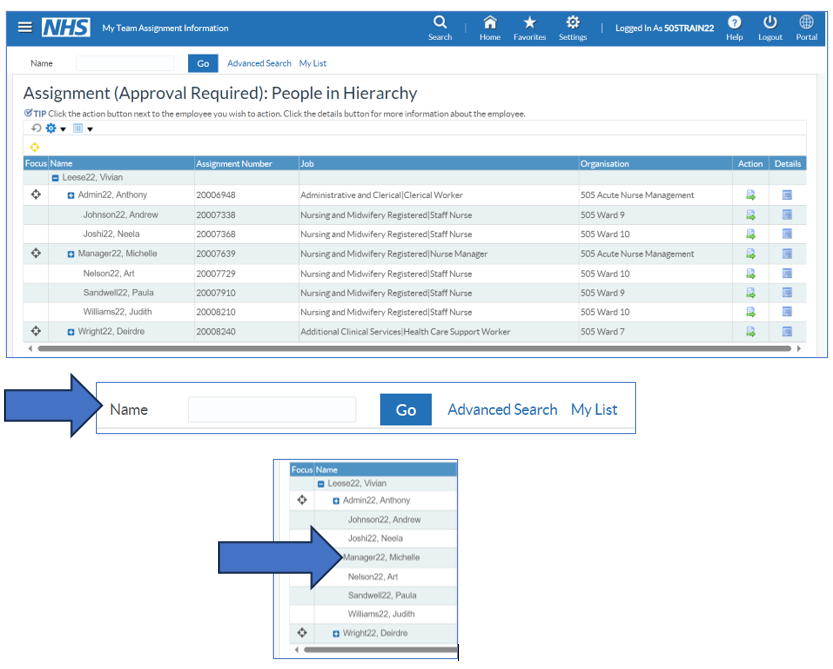This screenshot has height=669, width=833.
Task: Open the Advanced Search link
Action: [258, 62]
